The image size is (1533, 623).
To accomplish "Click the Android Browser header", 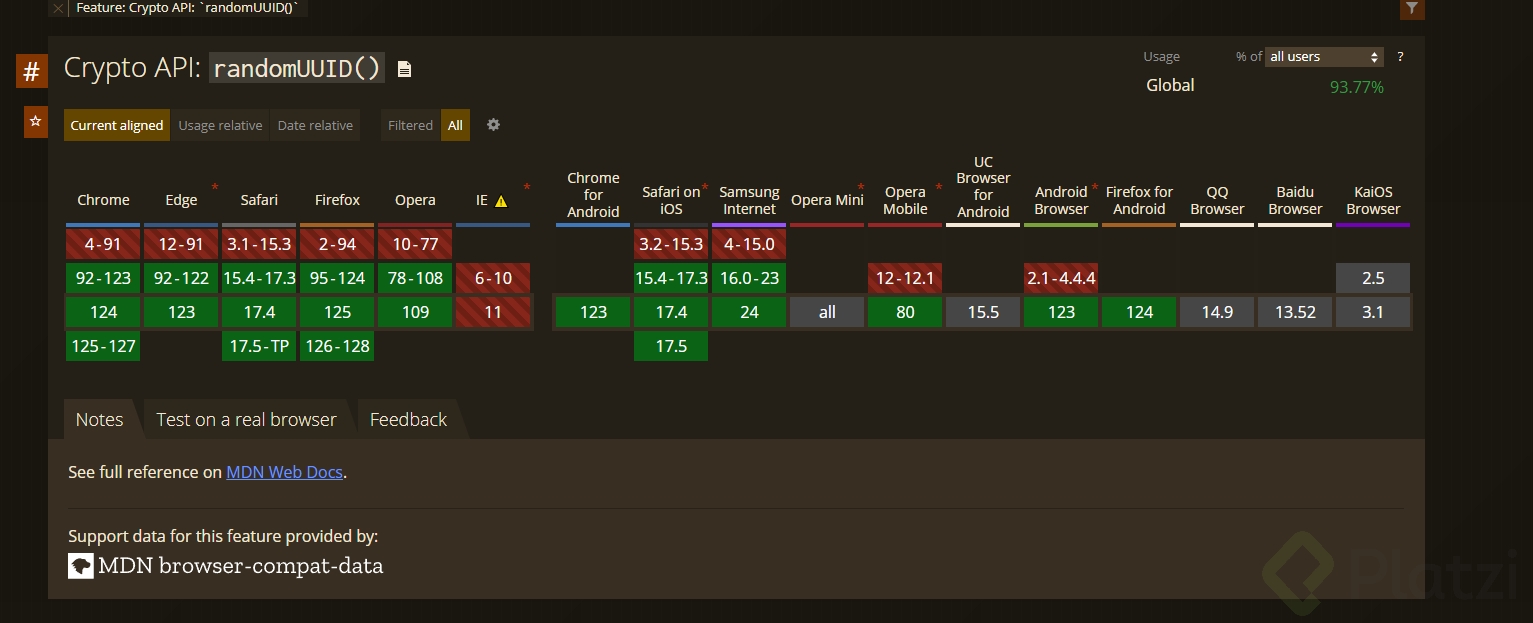I will [1061, 200].
